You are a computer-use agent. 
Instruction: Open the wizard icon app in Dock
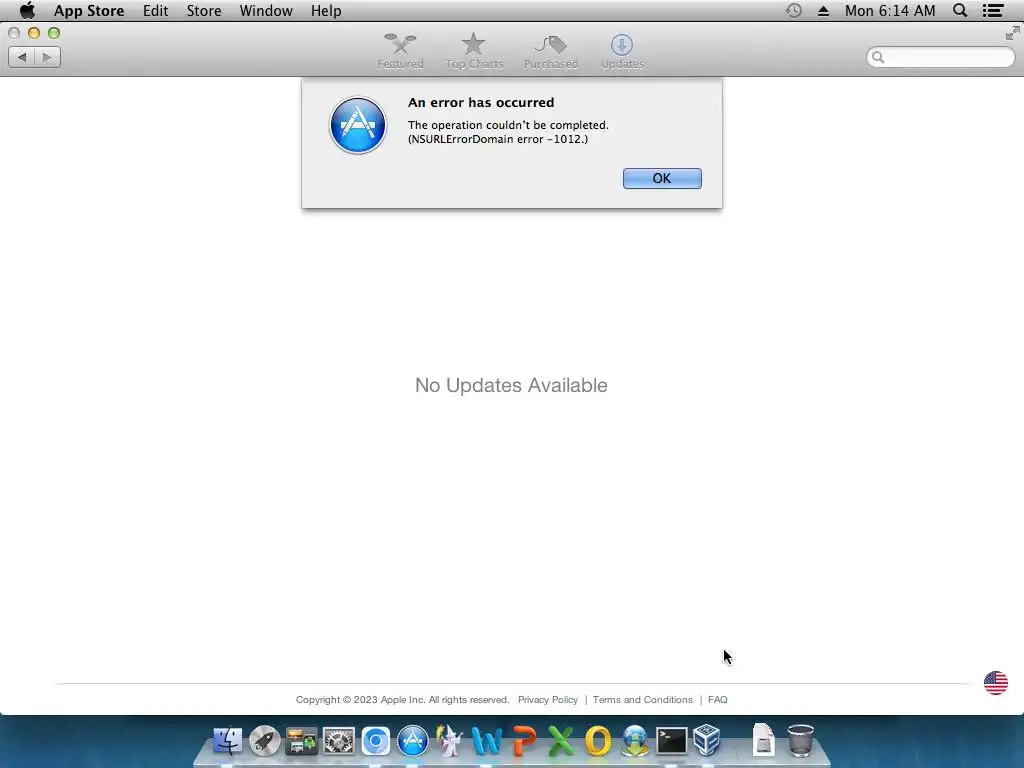point(449,741)
